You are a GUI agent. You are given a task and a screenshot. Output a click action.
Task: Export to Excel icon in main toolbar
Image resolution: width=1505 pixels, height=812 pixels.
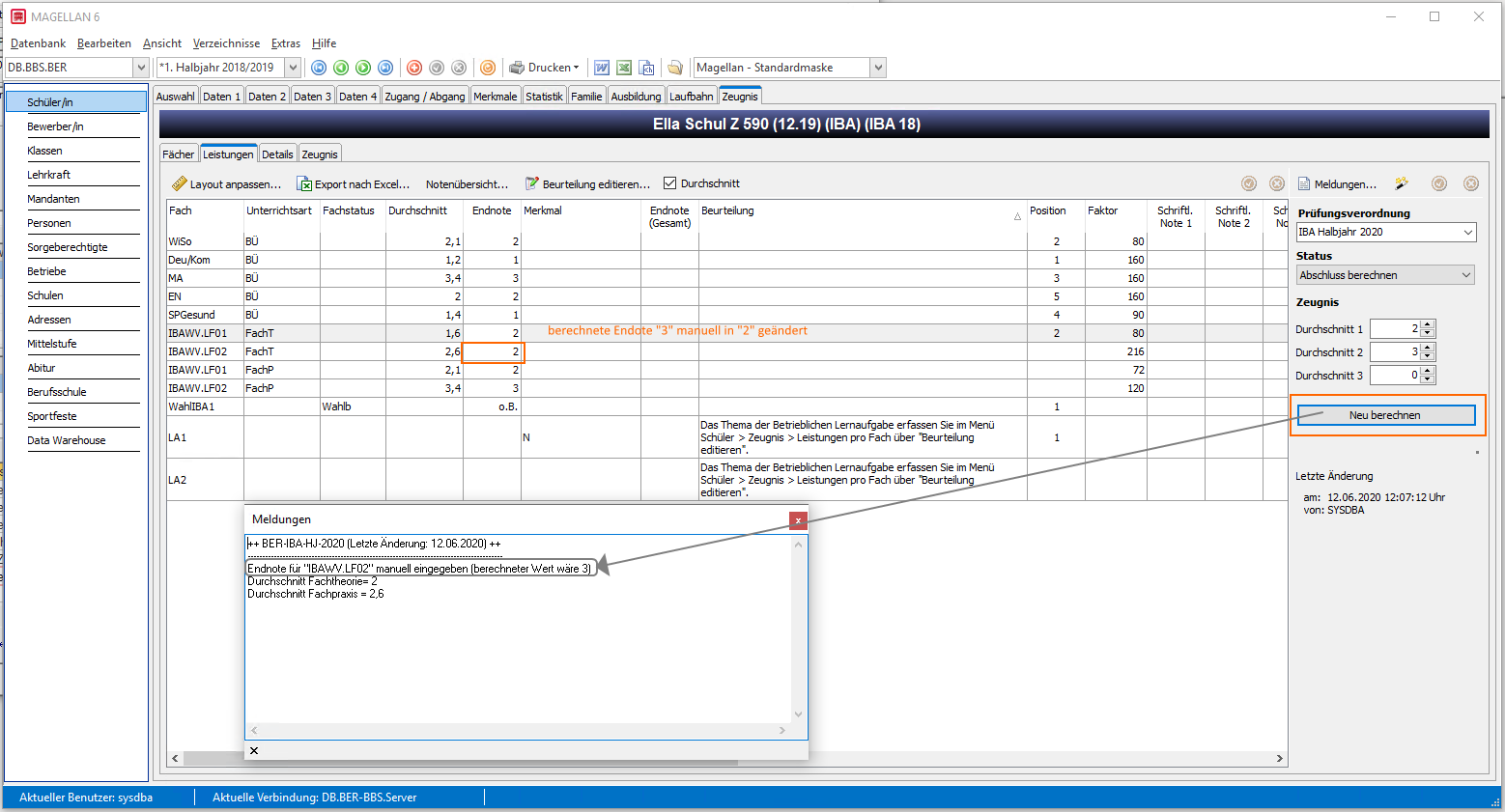(624, 68)
